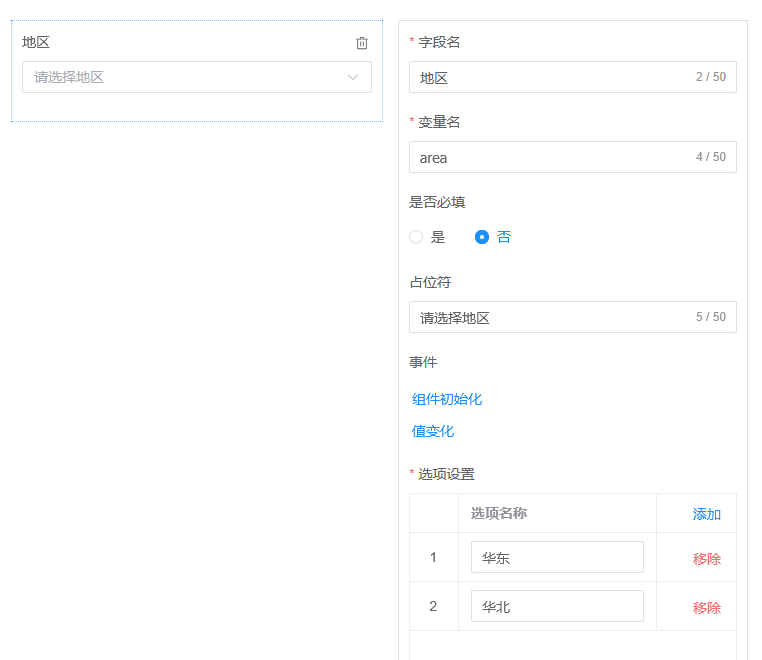Click the 请选择地区 placeholder text in select box
762x660 pixels.
point(70,78)
